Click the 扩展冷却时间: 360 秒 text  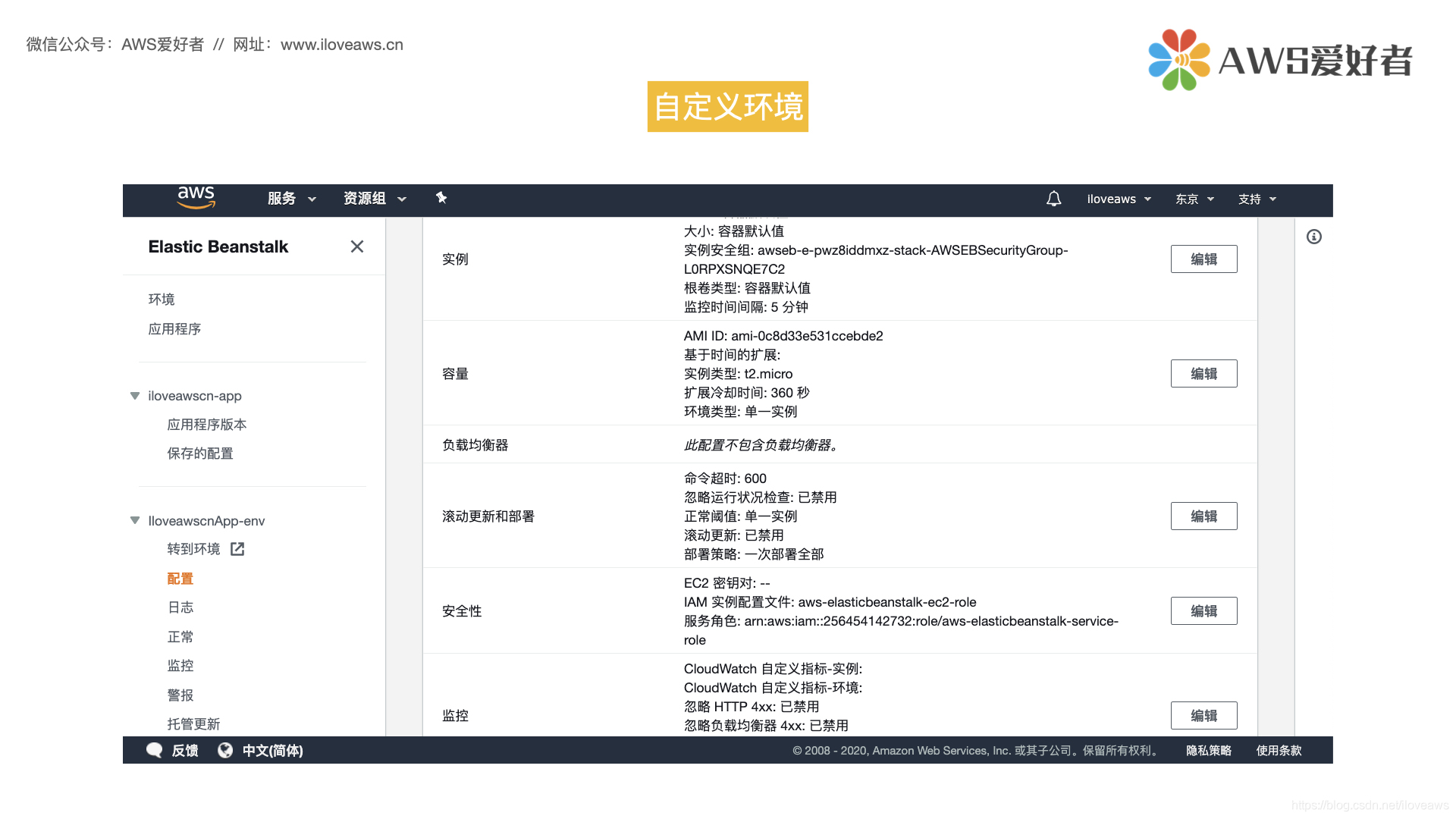coord(747,393)
